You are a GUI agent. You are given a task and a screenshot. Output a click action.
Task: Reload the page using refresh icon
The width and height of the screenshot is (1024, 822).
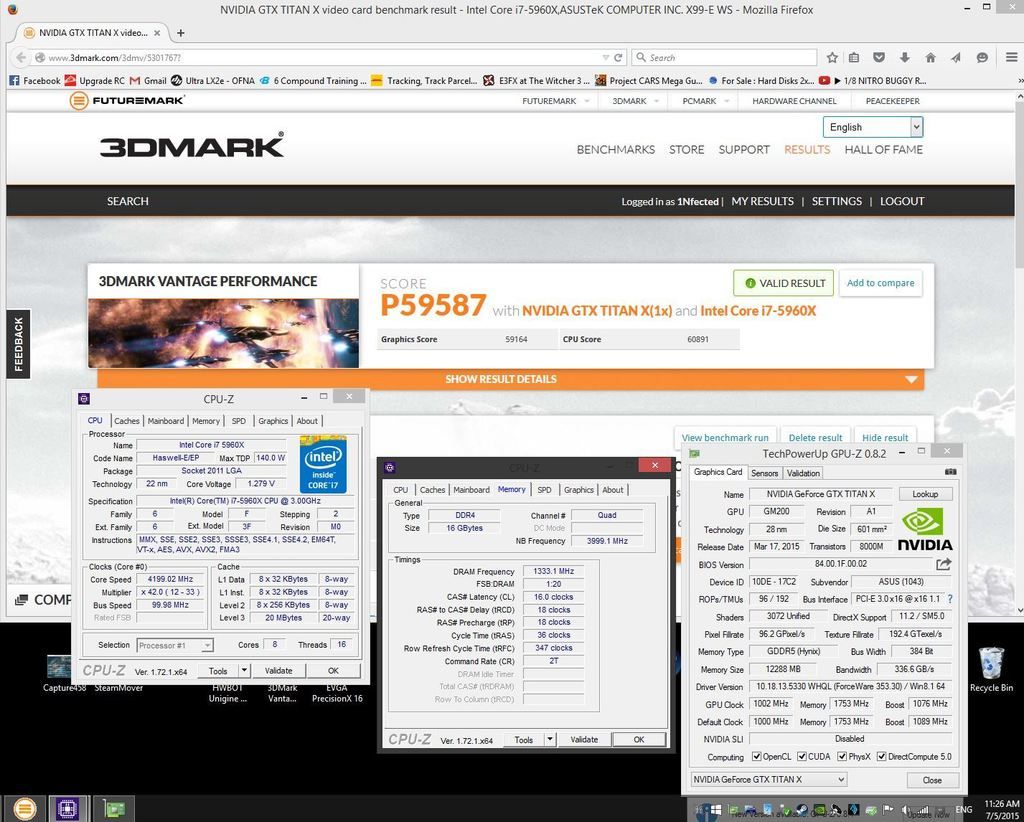[x=618, y=57]
